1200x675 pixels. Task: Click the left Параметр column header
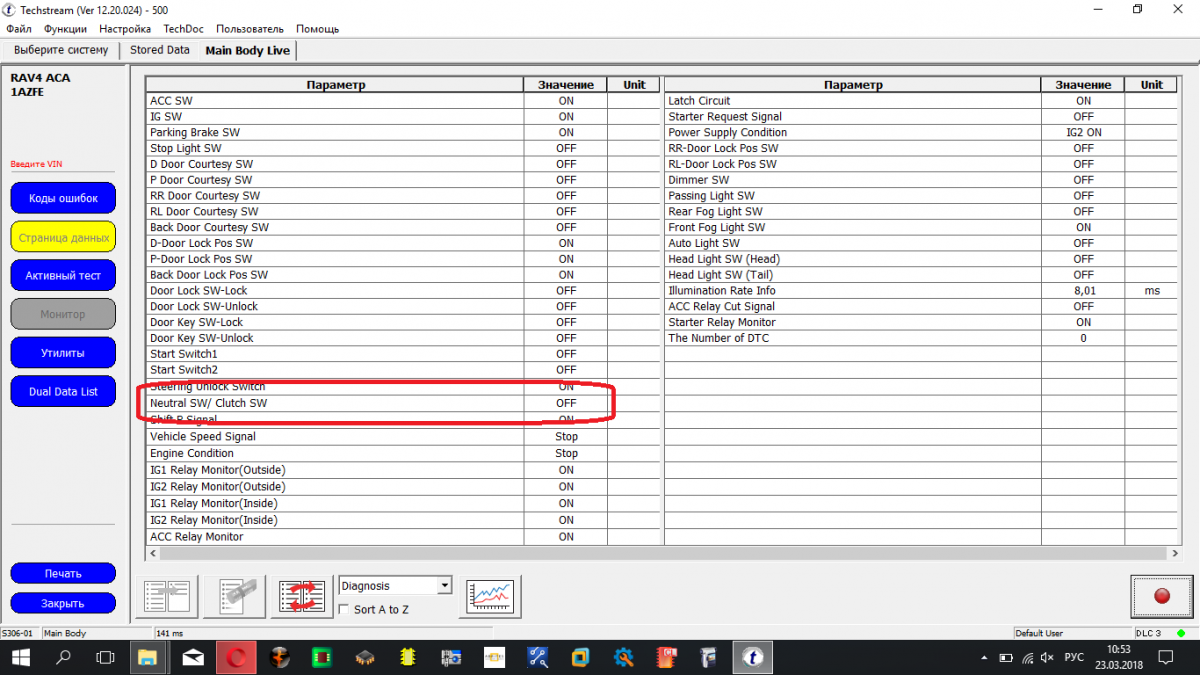pyautogui.click(x=335, y=85)
